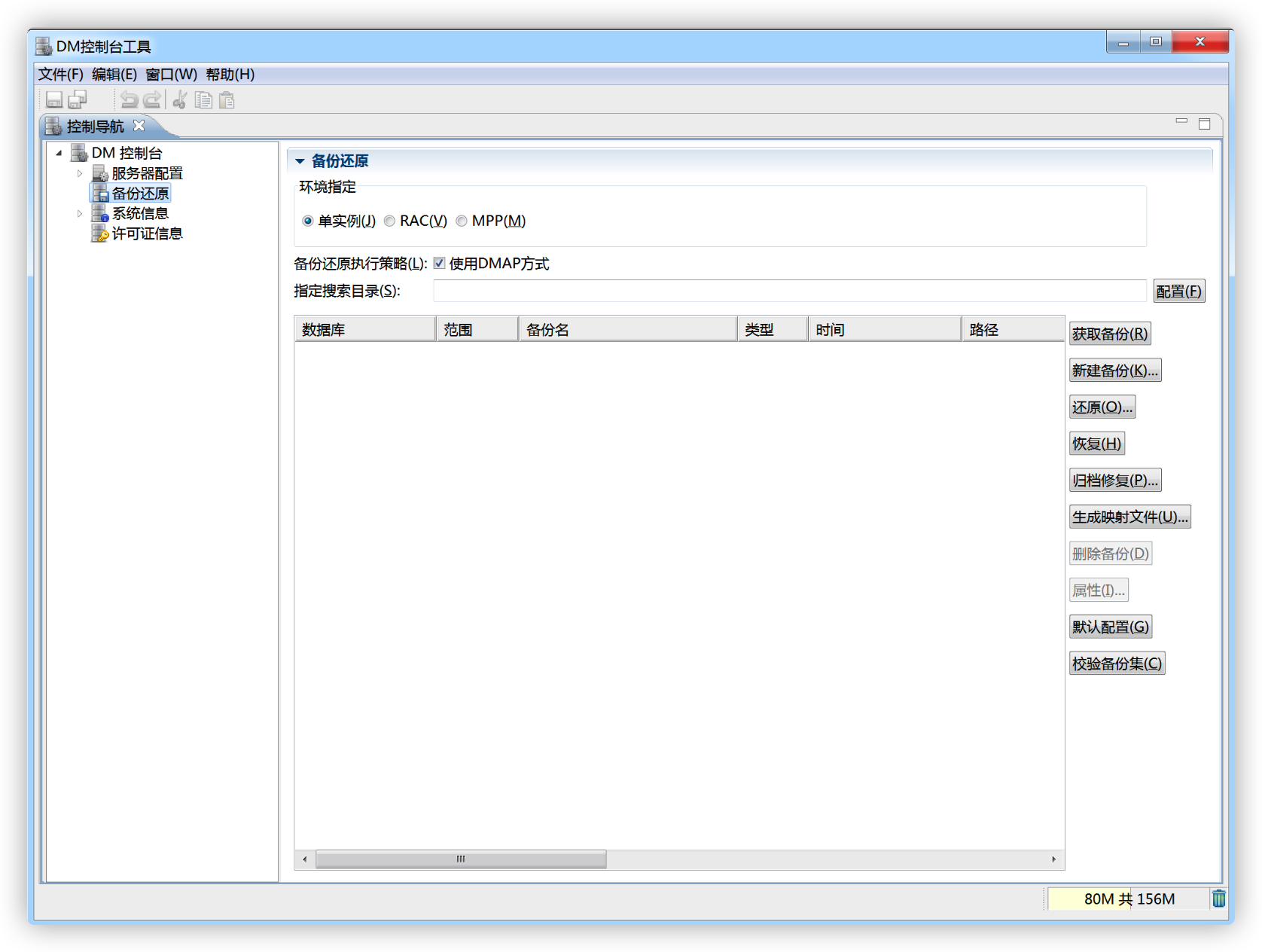Expand the 服务器配置 tree node
1262x952 pixels.
(80, 173)
